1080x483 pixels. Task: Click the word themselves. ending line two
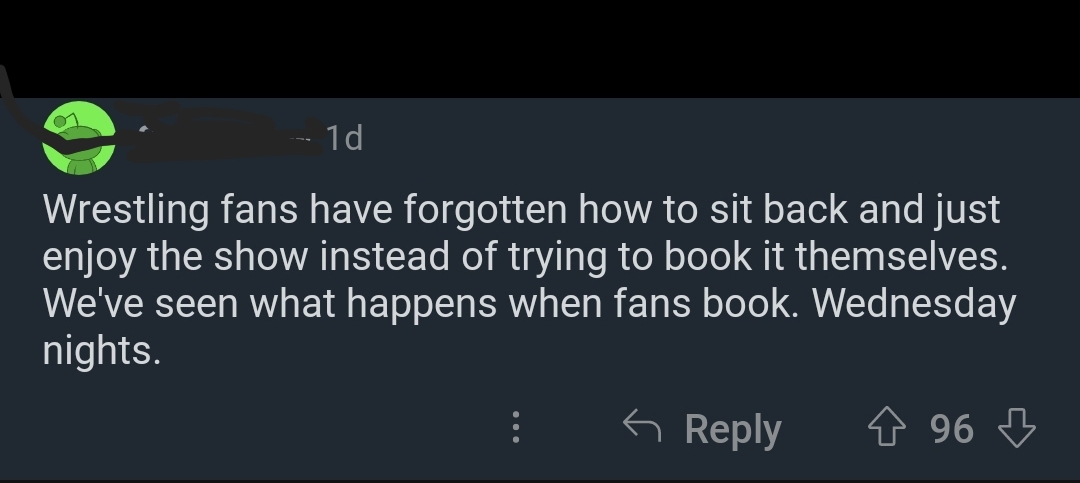pyautogui.click(x=901, y=256)
